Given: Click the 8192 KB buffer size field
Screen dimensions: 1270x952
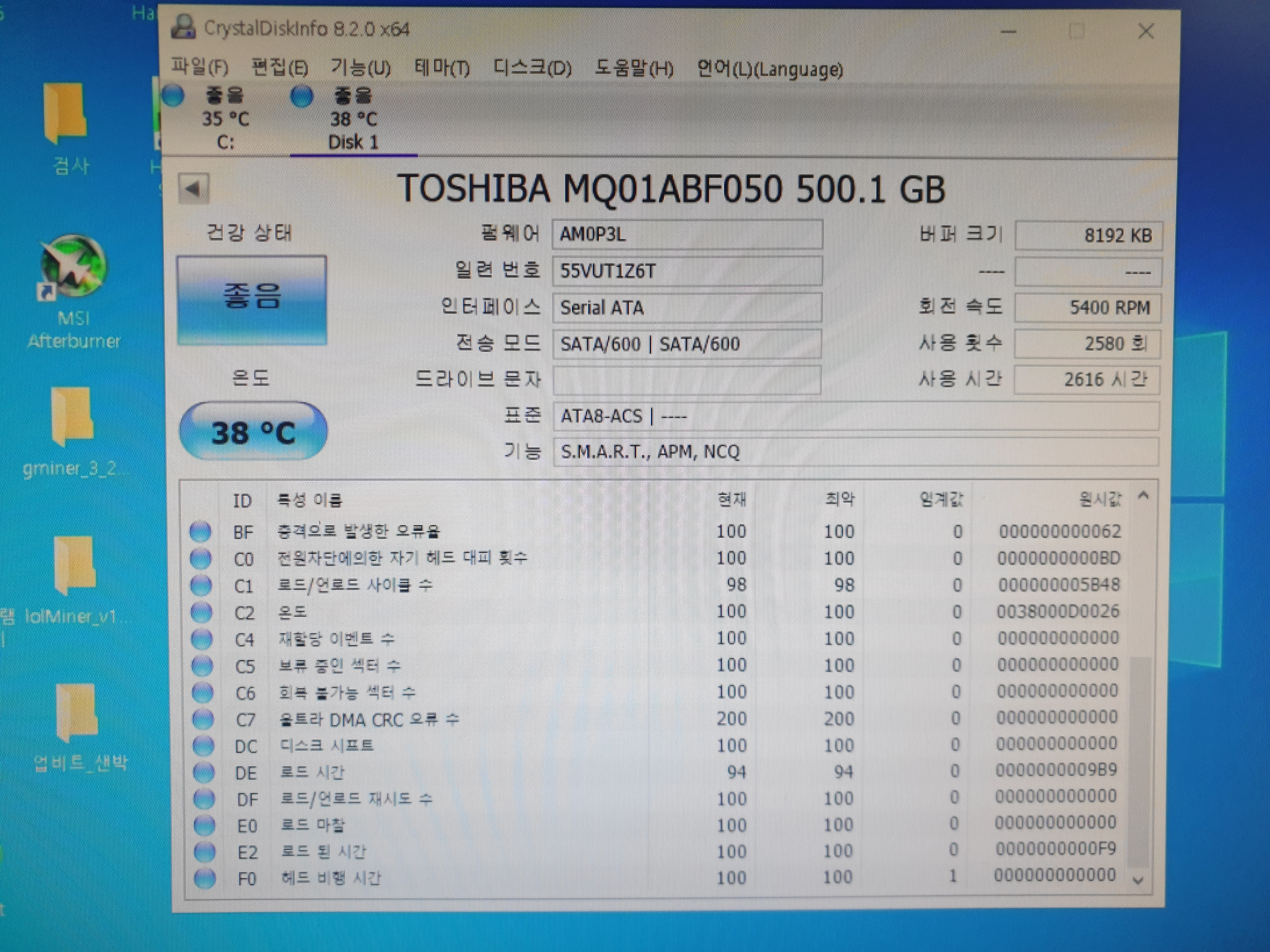Looking at the screenshot, I should (1089, 236).
